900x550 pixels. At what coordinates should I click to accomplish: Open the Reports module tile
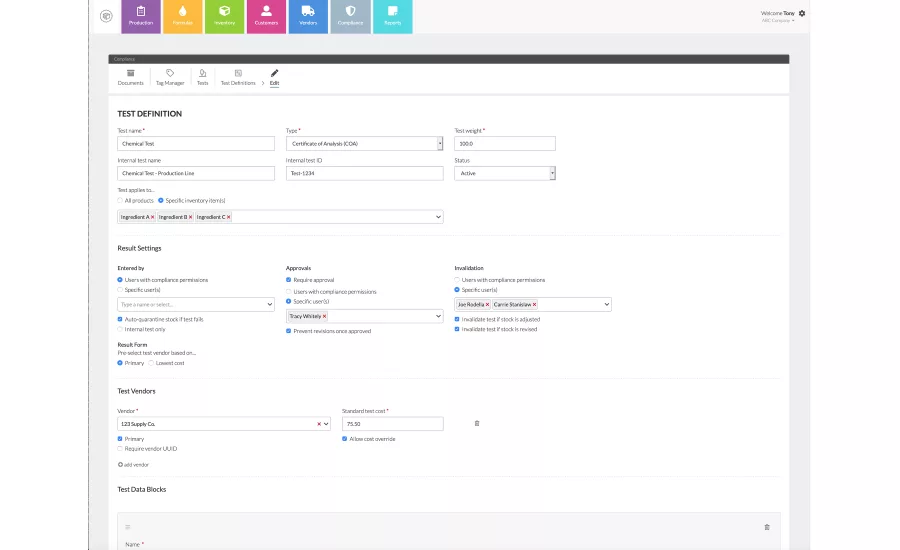[393, 16]
